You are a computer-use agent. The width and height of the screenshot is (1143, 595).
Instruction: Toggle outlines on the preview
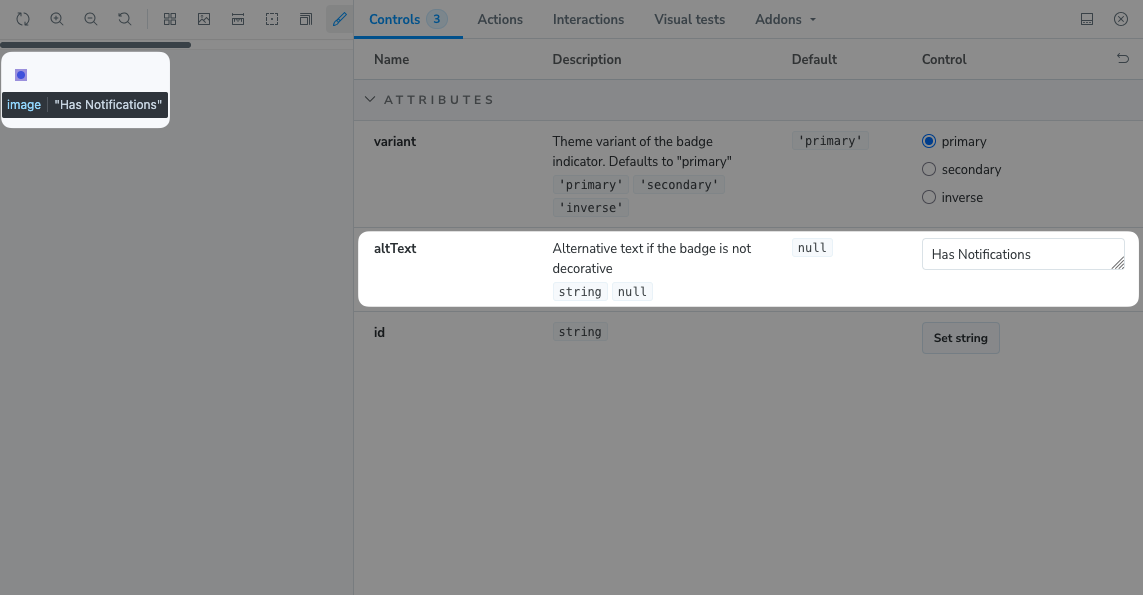[272, 19]
